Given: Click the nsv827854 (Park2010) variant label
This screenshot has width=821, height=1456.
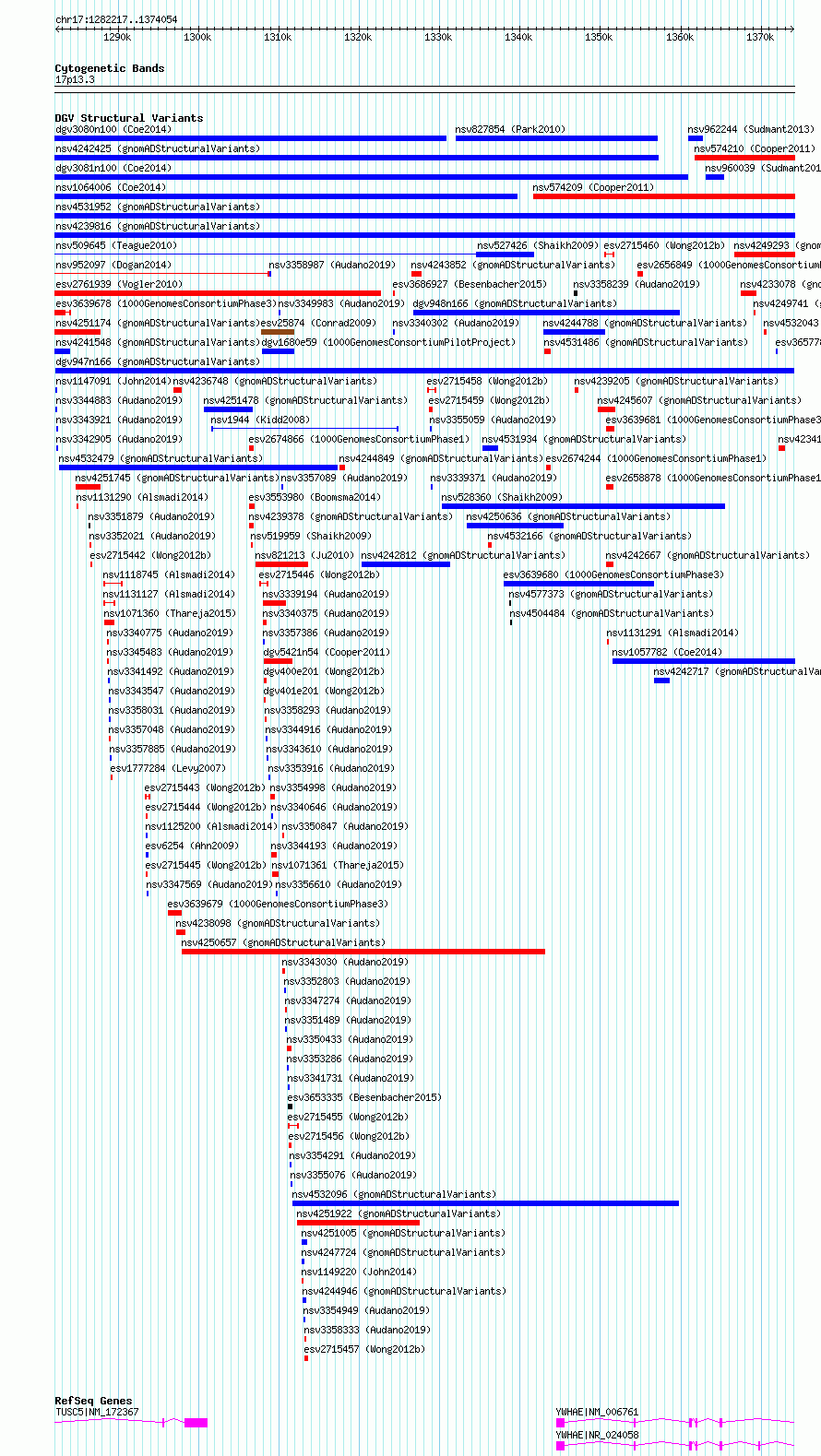Looking at the screenshot, I should 510,129.
